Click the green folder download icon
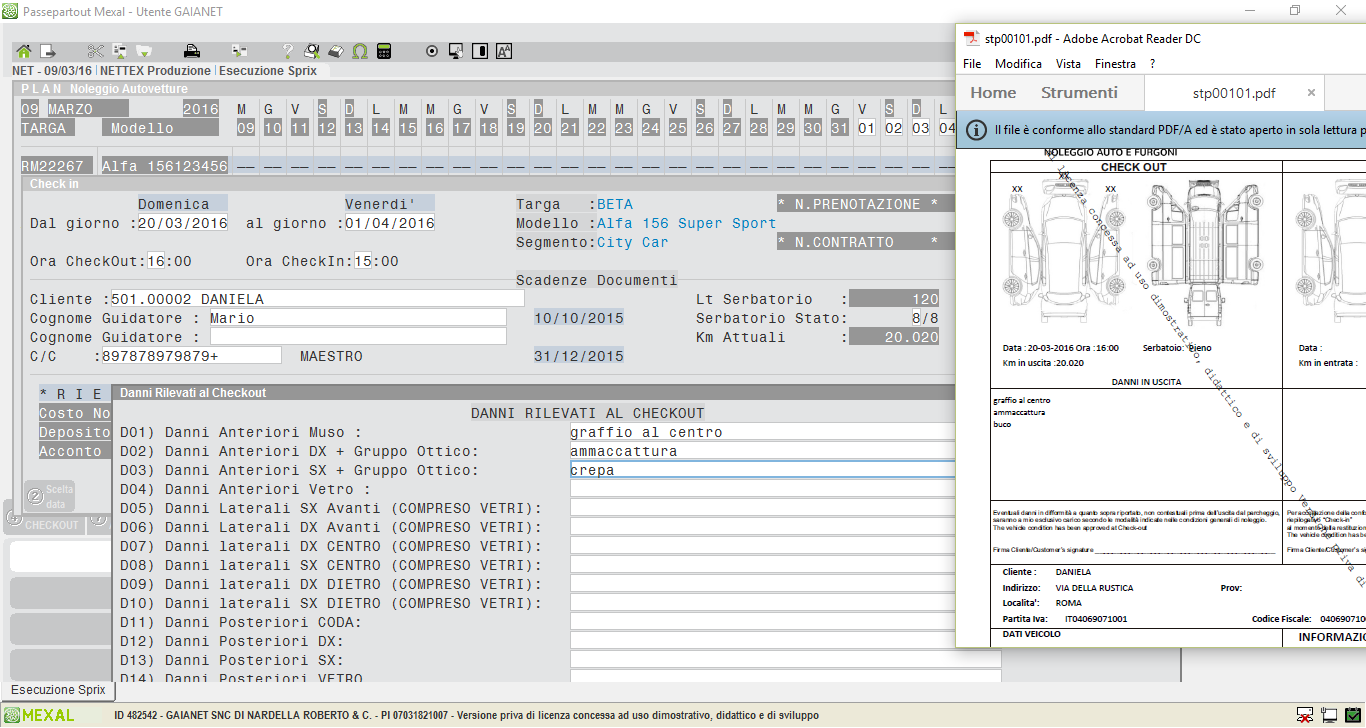 point(144,51)
